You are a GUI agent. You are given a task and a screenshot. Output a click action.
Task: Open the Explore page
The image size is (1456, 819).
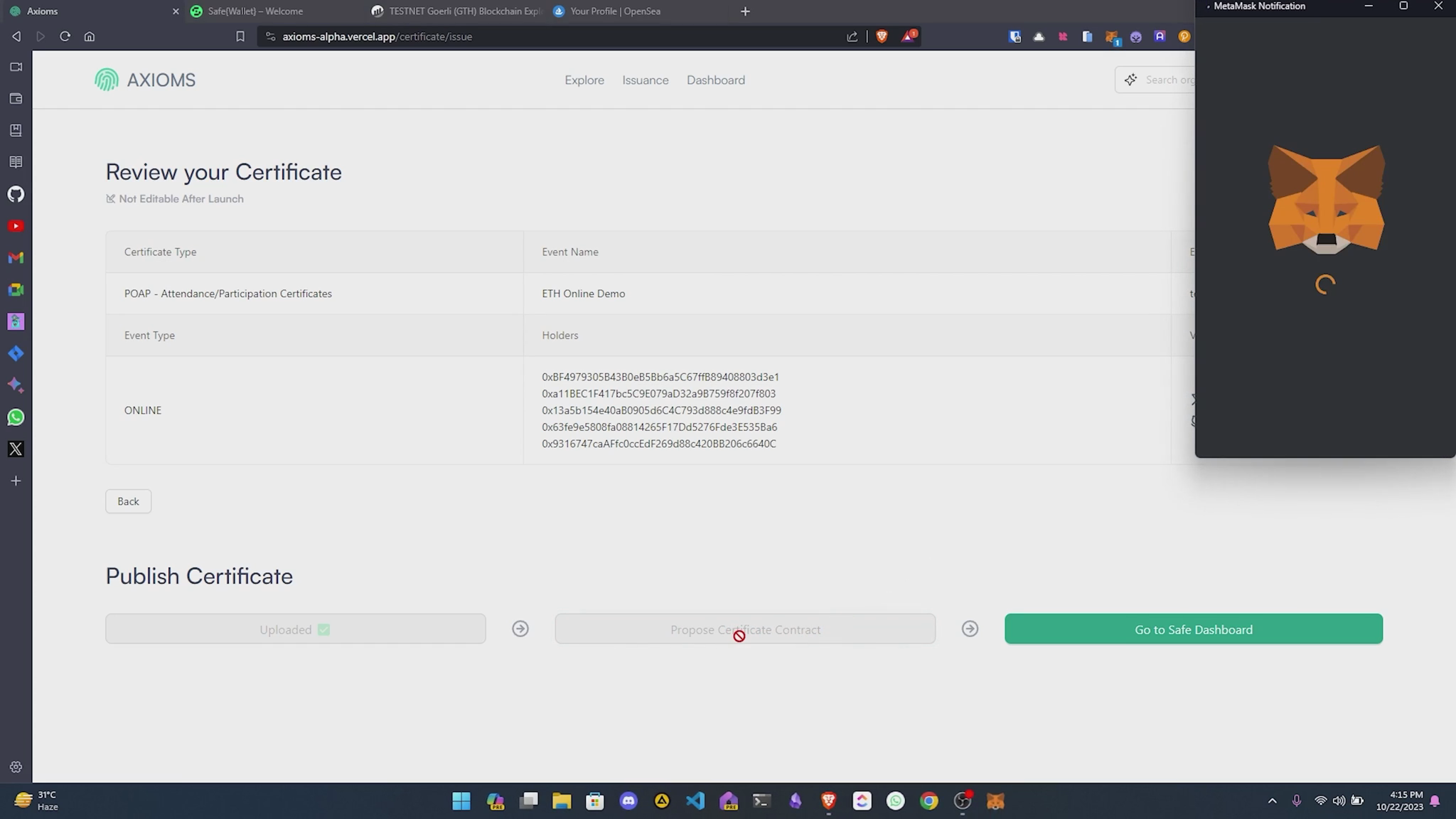[x=584, y=80]
